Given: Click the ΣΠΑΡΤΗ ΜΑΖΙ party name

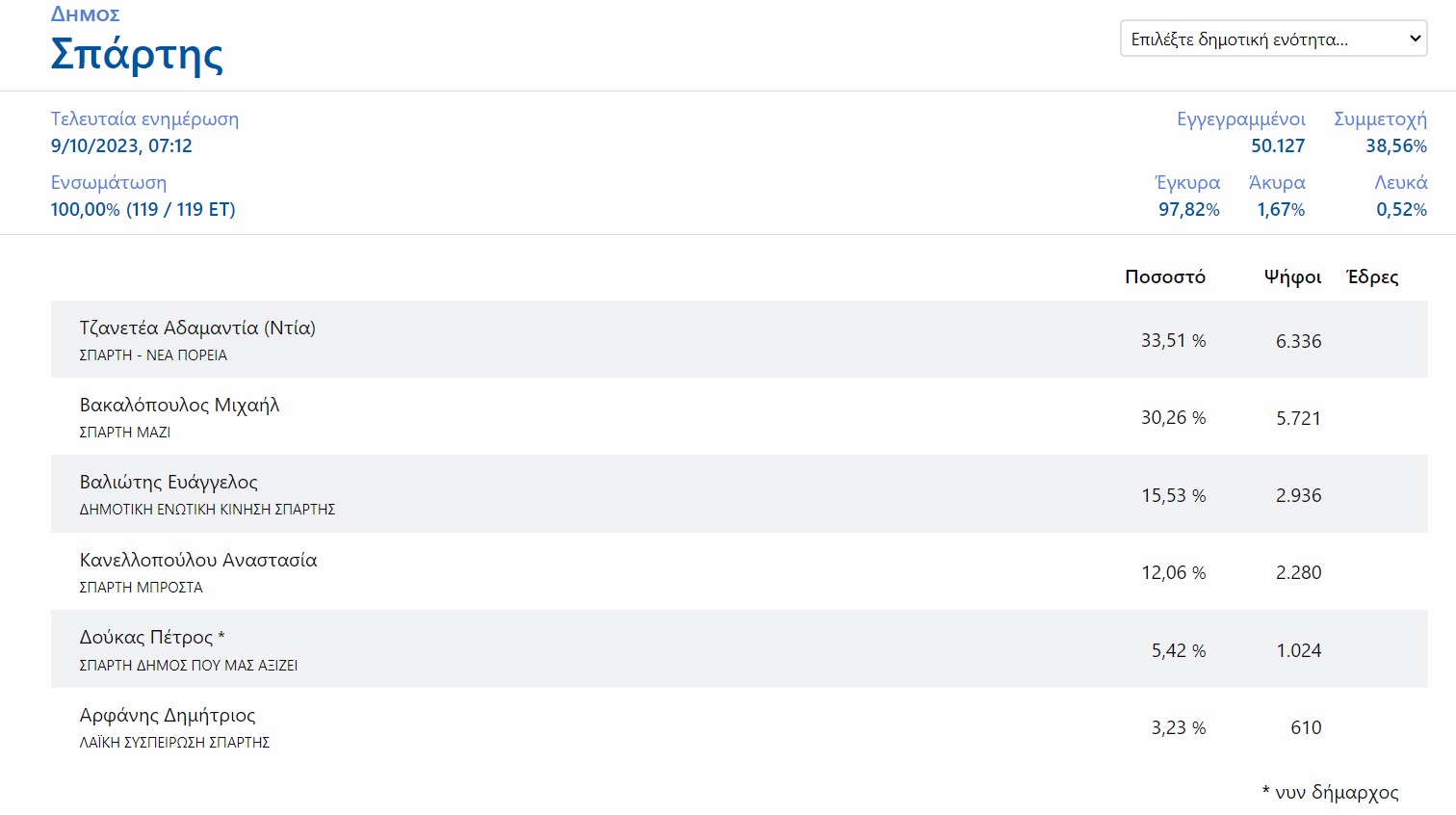Looking at the screenshot, I should click(125, 433).
